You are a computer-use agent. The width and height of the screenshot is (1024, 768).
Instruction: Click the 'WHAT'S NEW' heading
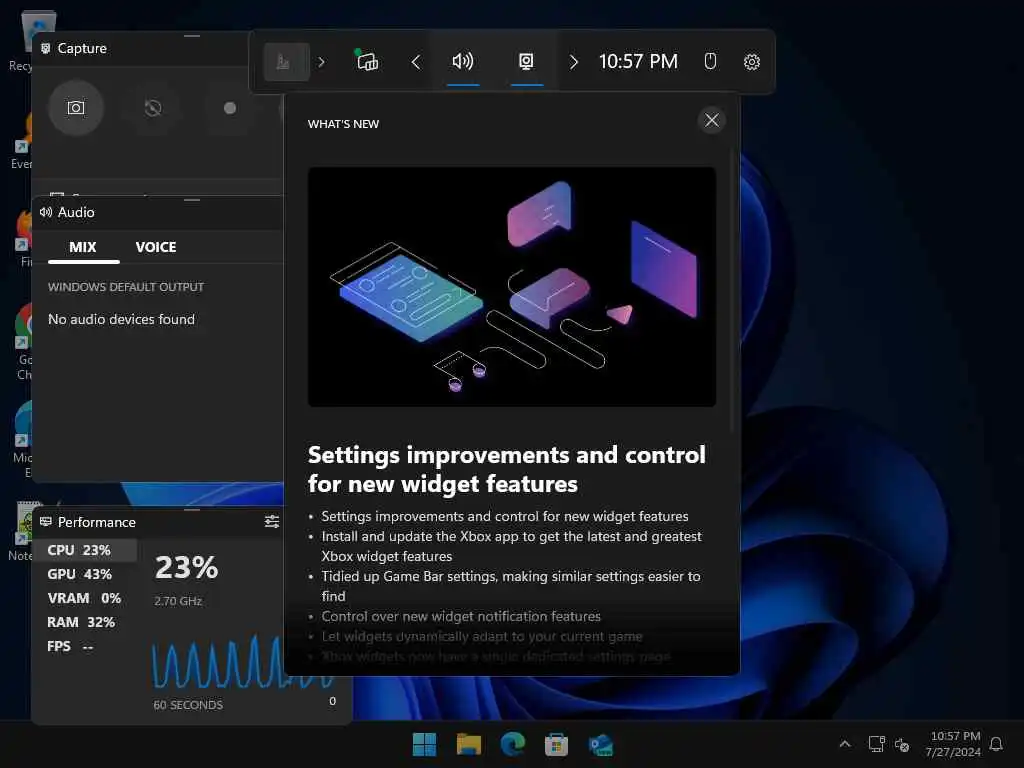pos(343,124)
